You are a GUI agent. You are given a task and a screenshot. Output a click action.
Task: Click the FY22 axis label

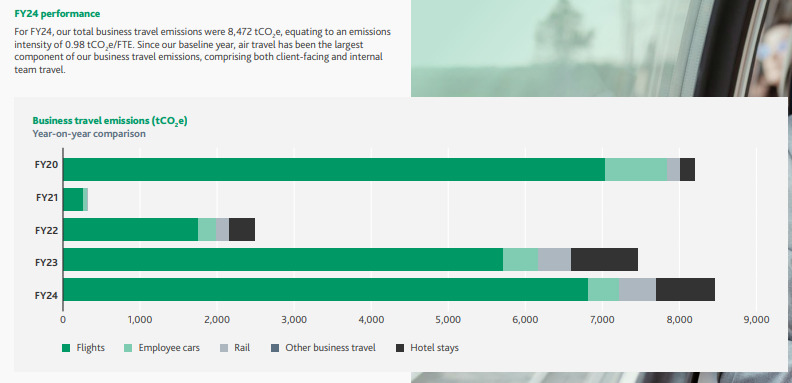(46, 231)
